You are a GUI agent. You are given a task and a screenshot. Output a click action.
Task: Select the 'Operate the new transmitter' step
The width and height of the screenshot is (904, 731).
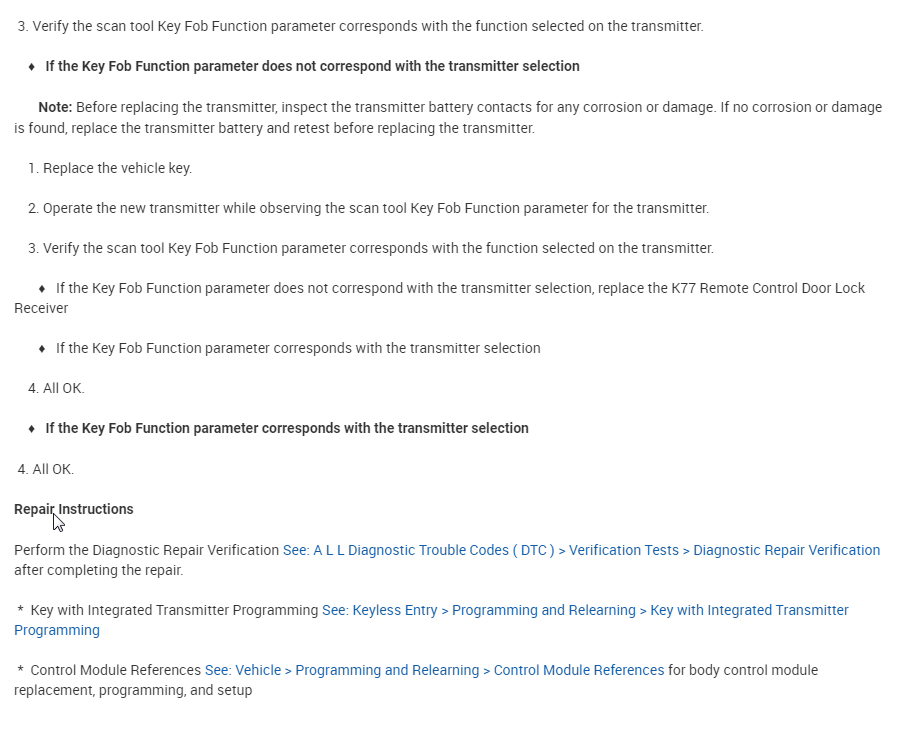click(x=375, y=208)
